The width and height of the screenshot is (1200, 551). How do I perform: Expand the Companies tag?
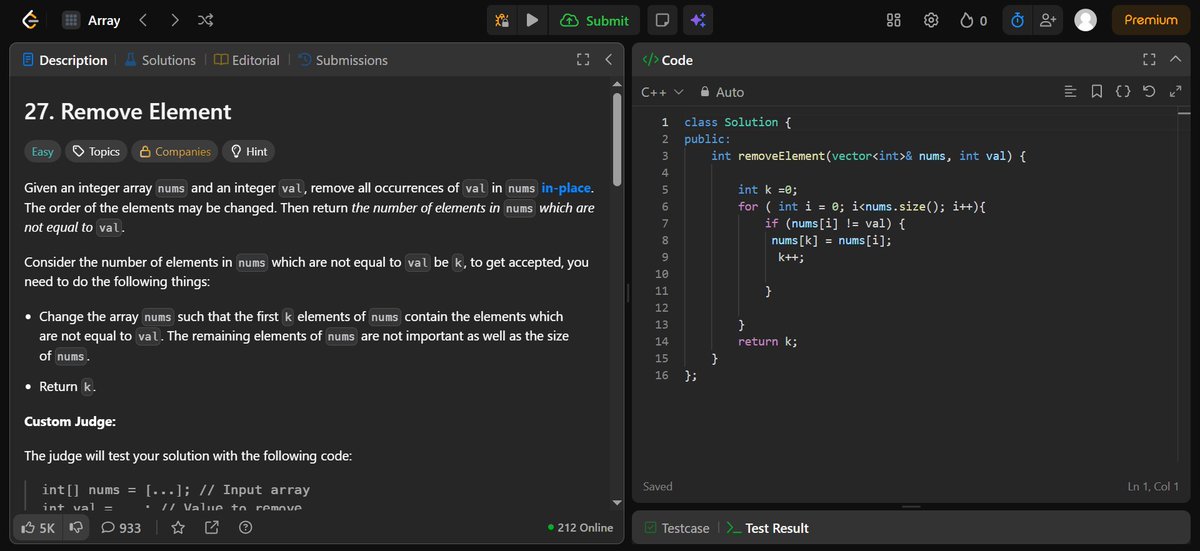click(x=175, y=151)
